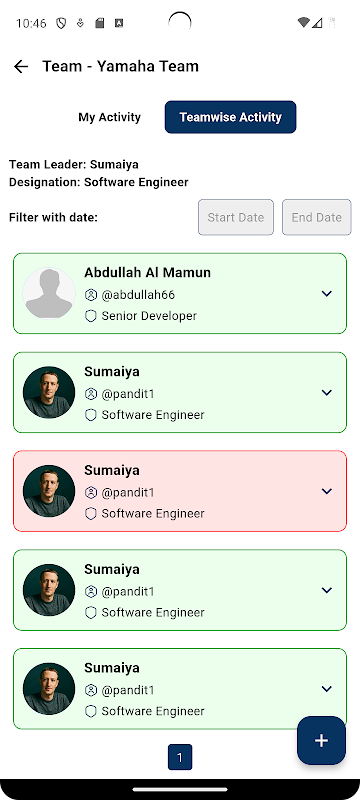This screenshot has height=800, width=360.
Task: Go to pagination page 1
Action: point(180,757)
